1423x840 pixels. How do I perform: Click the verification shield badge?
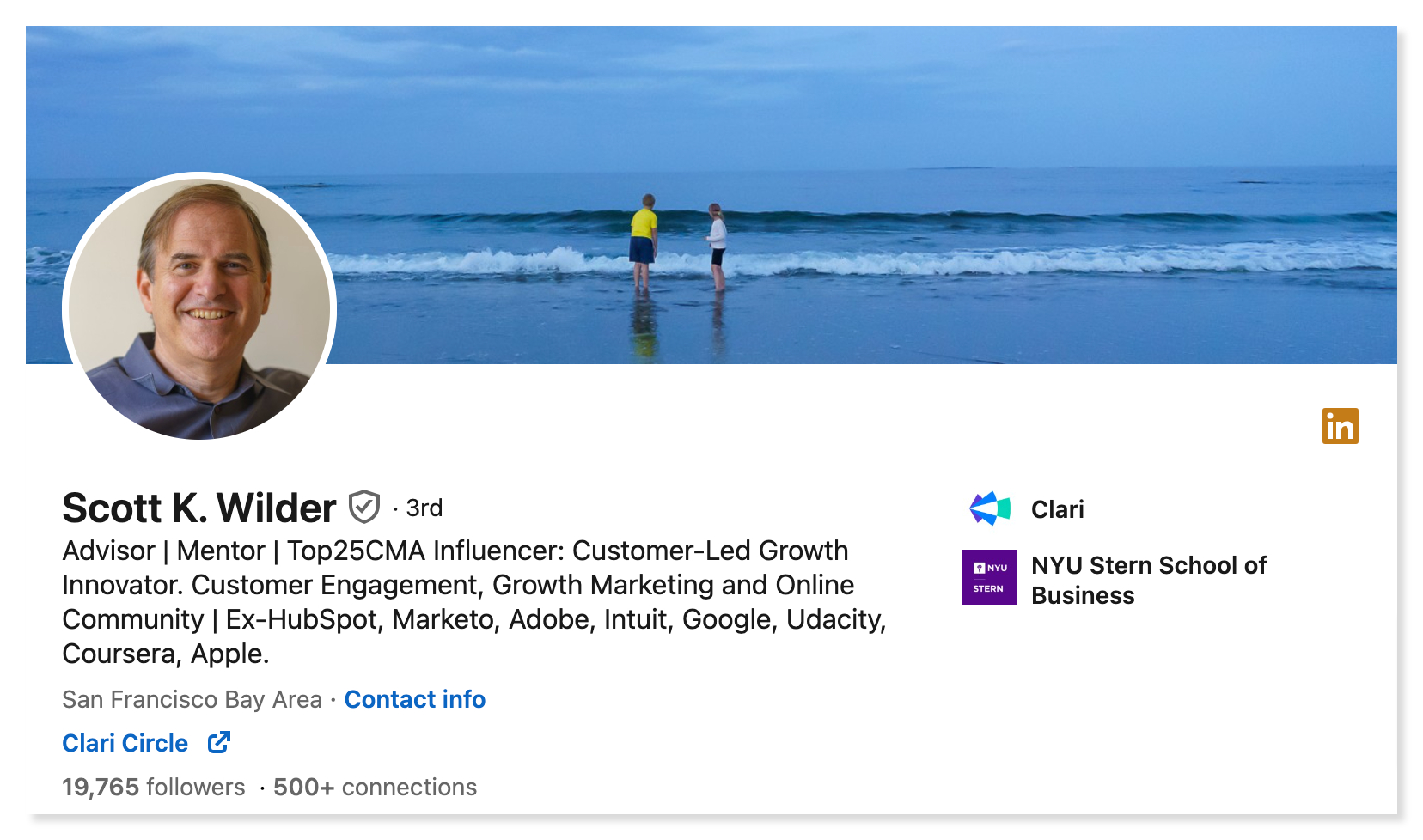tap(364, 507)
